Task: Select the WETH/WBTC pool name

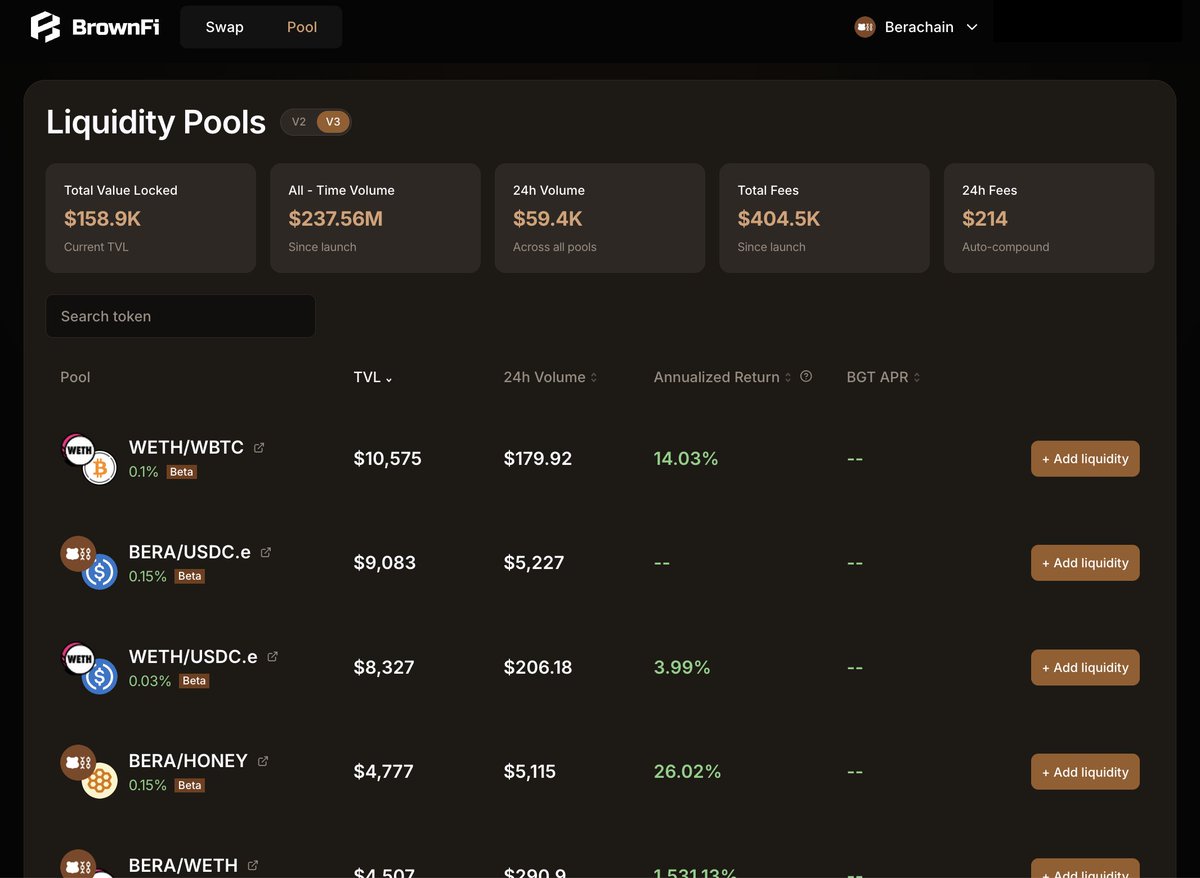Action: click(x=186, y=448)
